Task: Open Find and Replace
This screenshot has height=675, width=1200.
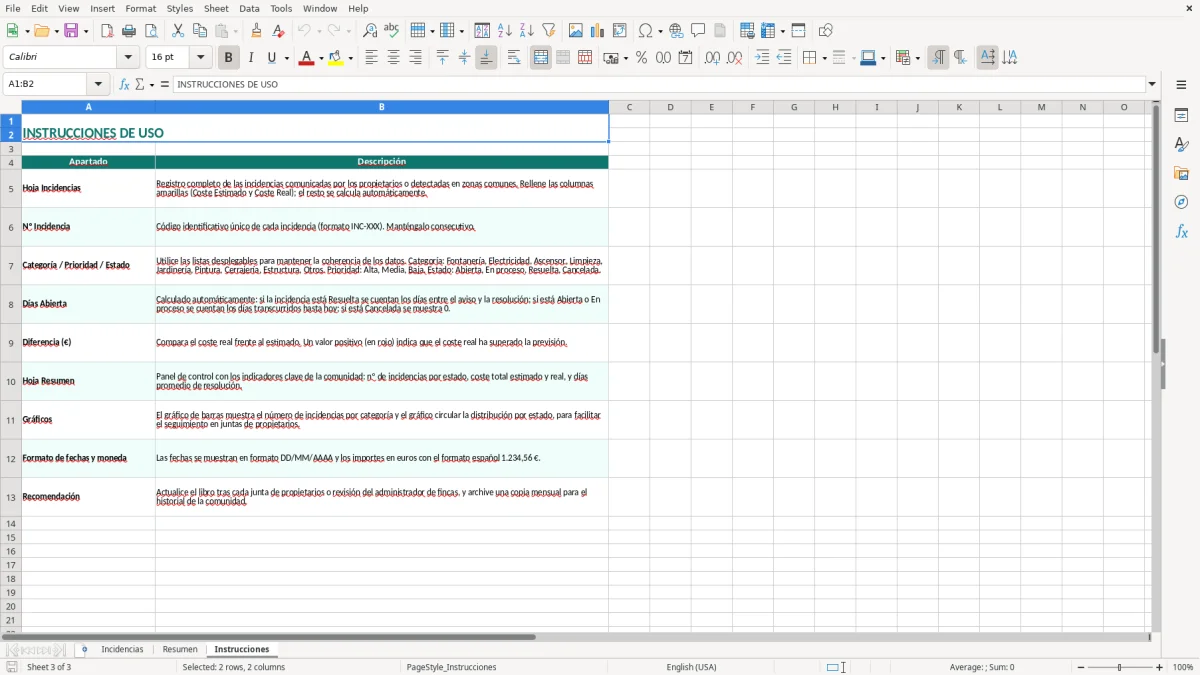Action: pos(370,31)
